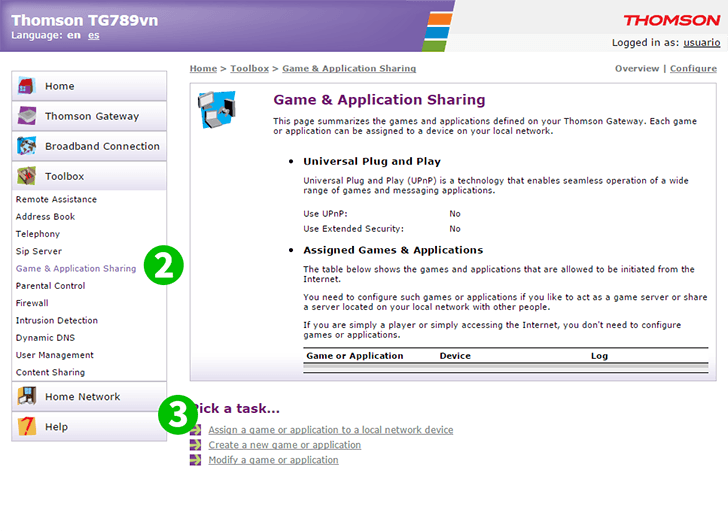Click the Home house icon in sidebar

click(26, 86)
